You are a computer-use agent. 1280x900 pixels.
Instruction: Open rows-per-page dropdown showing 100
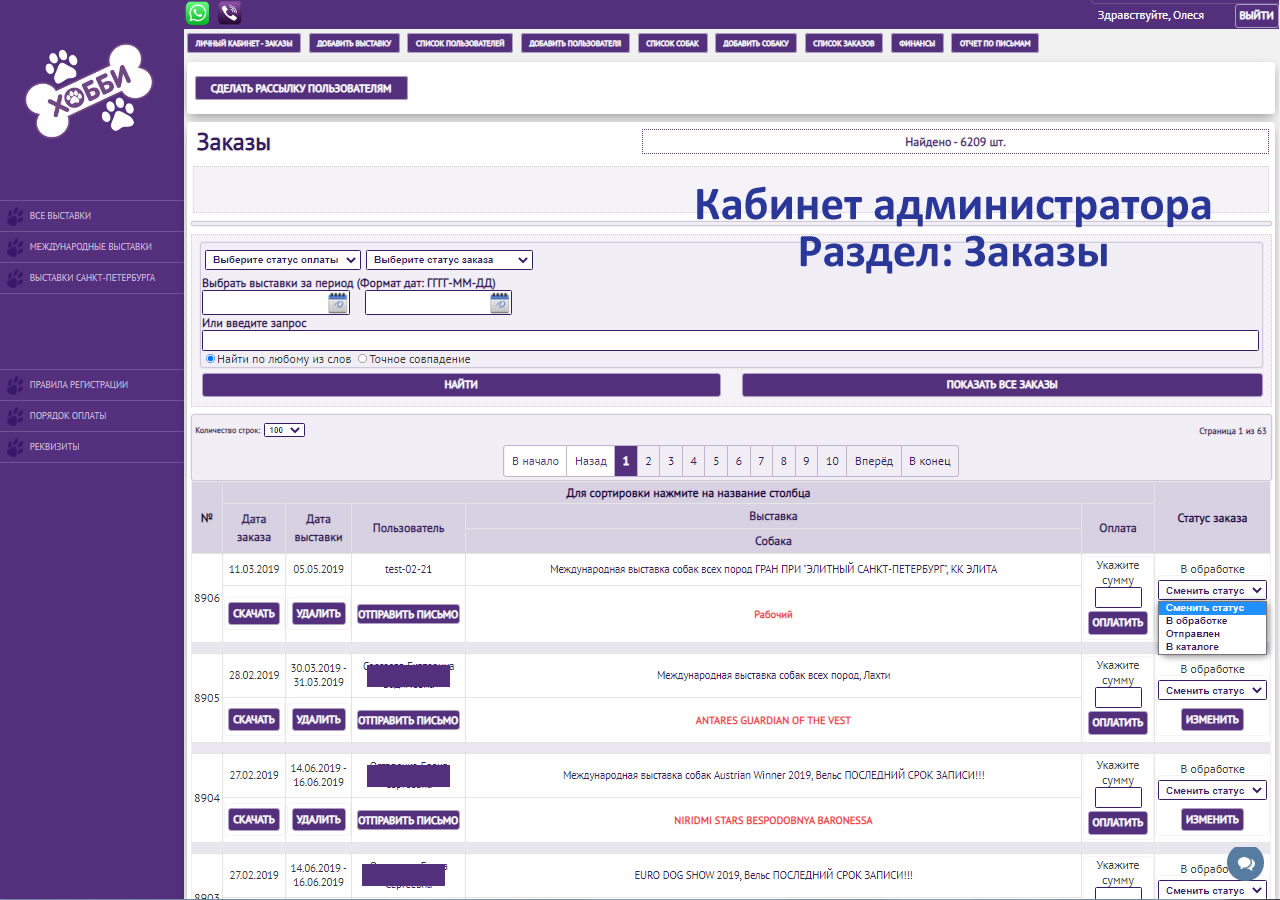pos(284,430)
